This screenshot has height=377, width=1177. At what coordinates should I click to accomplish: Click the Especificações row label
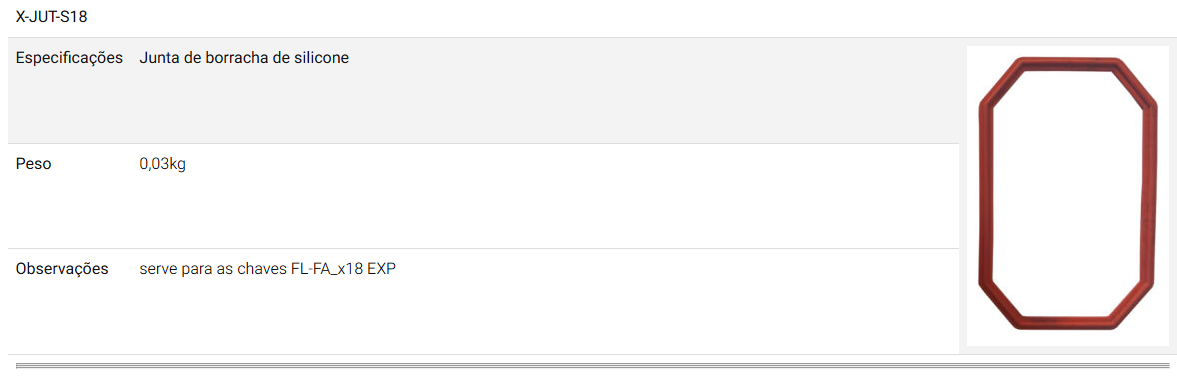69,58
